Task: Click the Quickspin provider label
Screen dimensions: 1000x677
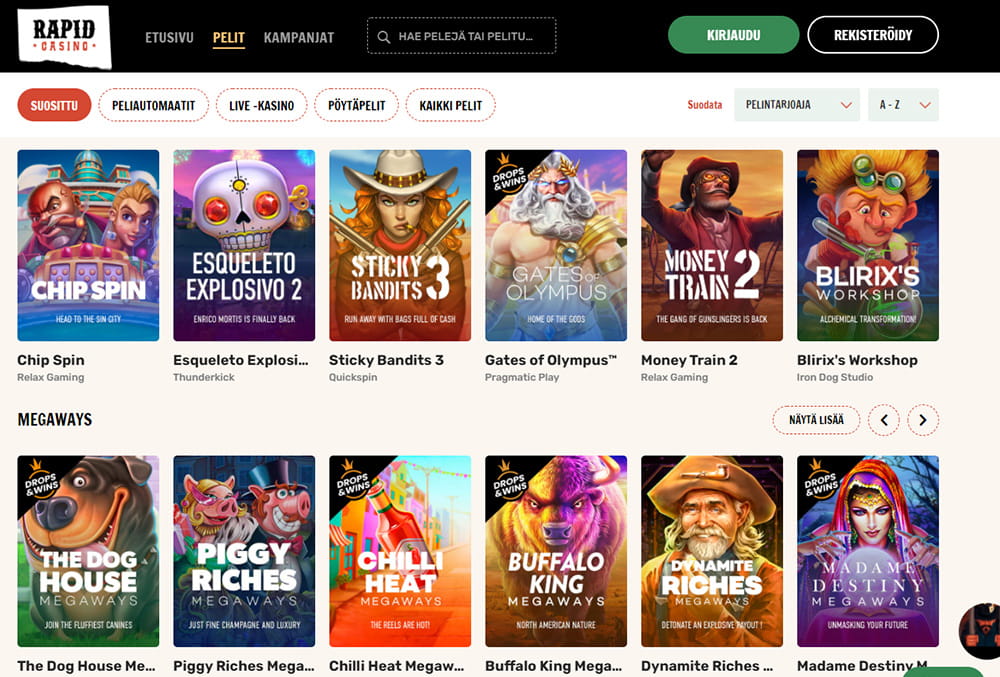Action: coord(353,377)
